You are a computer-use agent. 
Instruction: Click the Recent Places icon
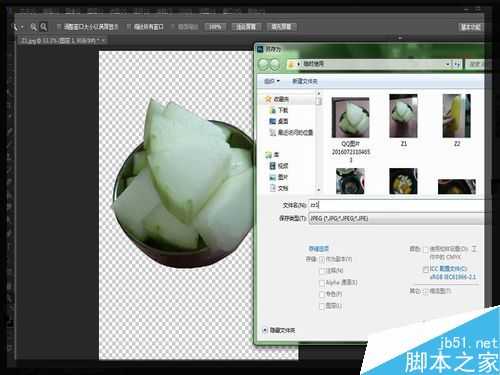coord(273,133)
